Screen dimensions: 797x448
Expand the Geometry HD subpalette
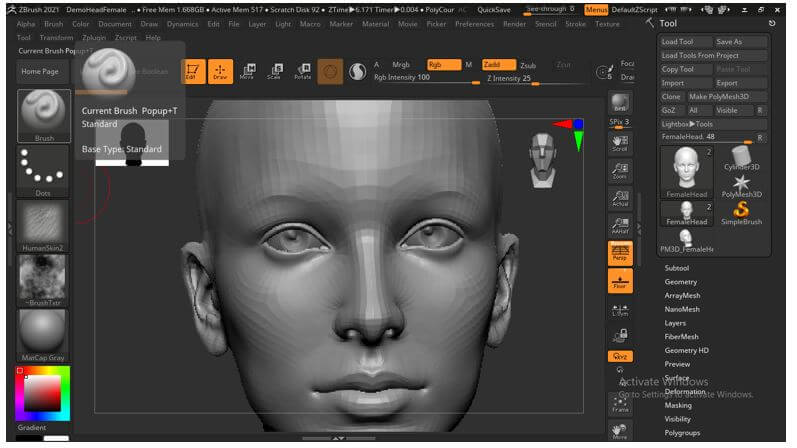[686, 350]
